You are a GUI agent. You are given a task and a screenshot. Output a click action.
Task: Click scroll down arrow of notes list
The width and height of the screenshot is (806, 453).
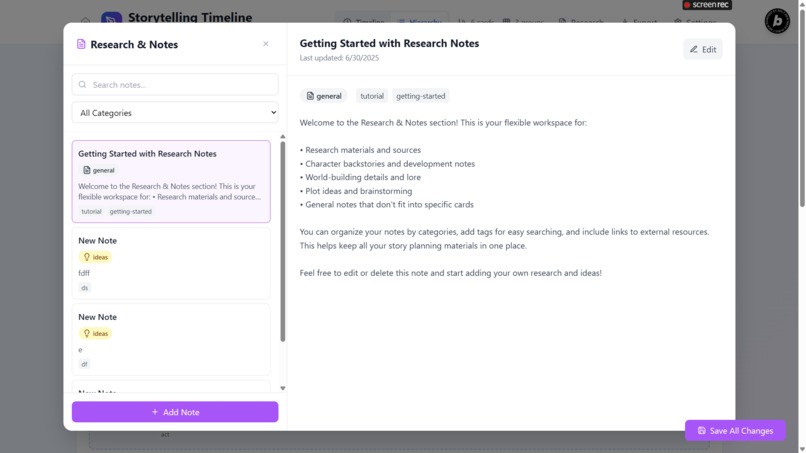283,388
